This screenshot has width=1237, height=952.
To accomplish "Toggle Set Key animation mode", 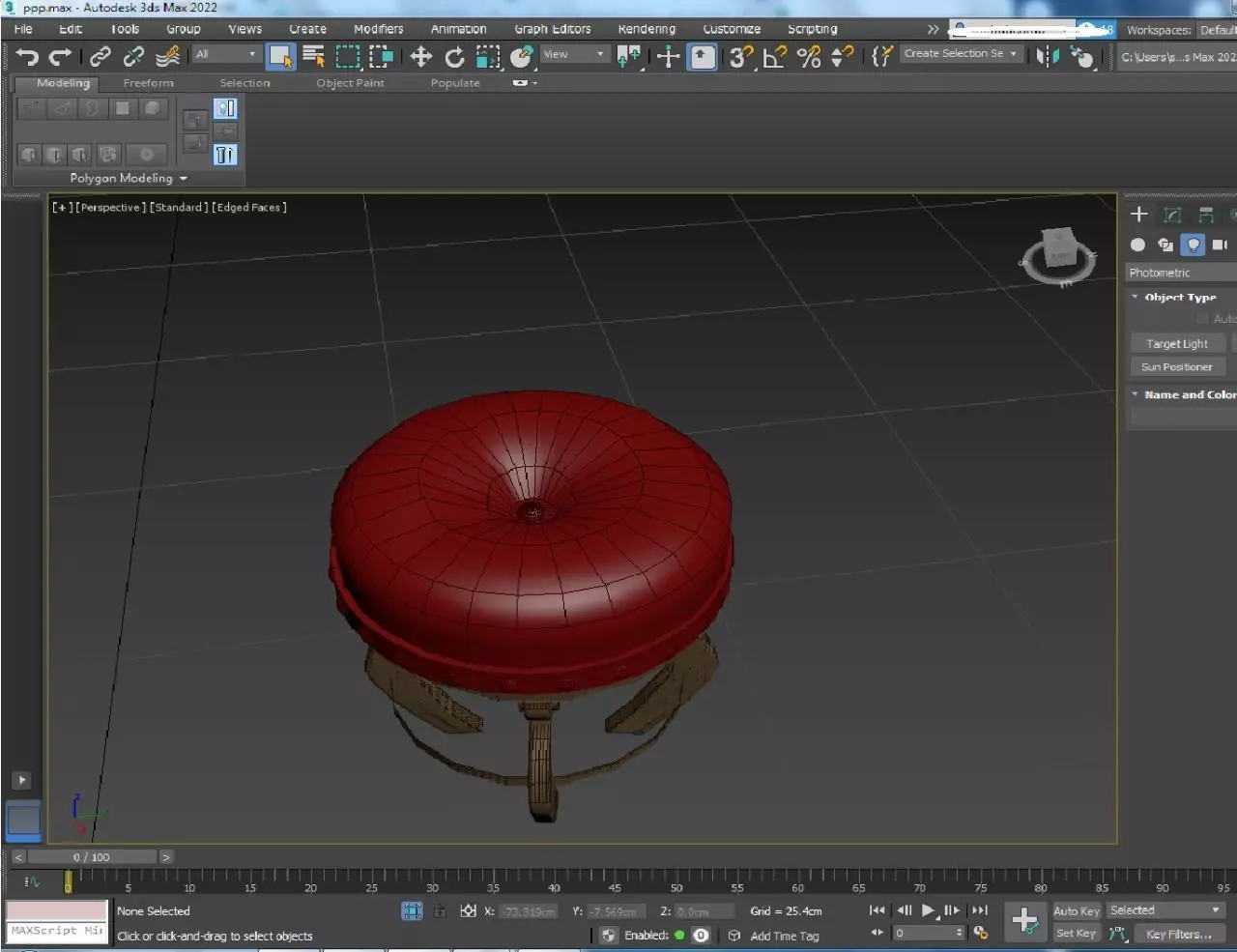I will tap(1076, 934).
